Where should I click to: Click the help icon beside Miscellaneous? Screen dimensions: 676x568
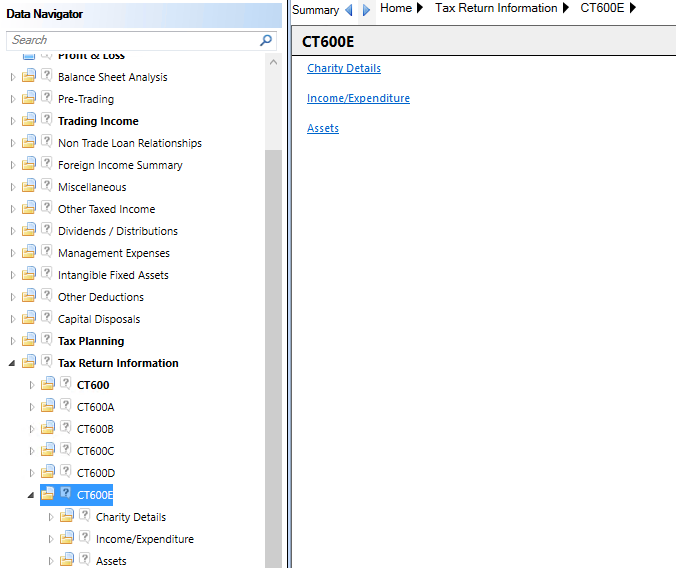(x=47, y=185)
